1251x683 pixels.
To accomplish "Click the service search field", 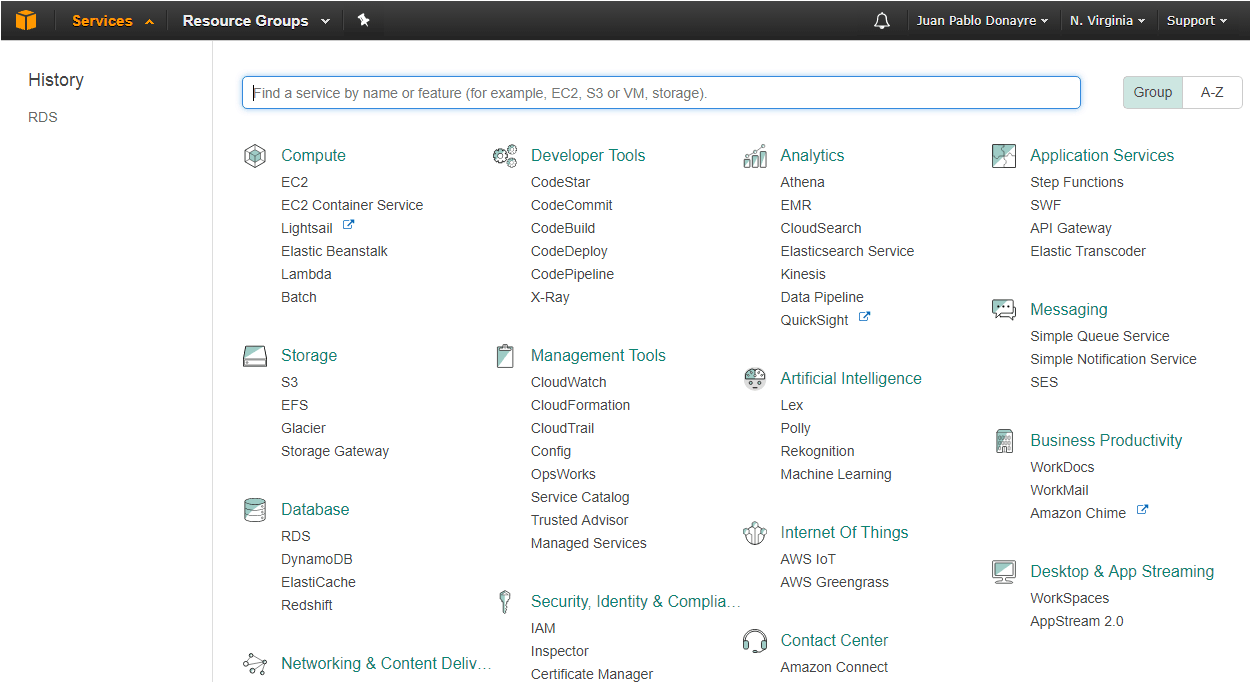I will point(661,93).
